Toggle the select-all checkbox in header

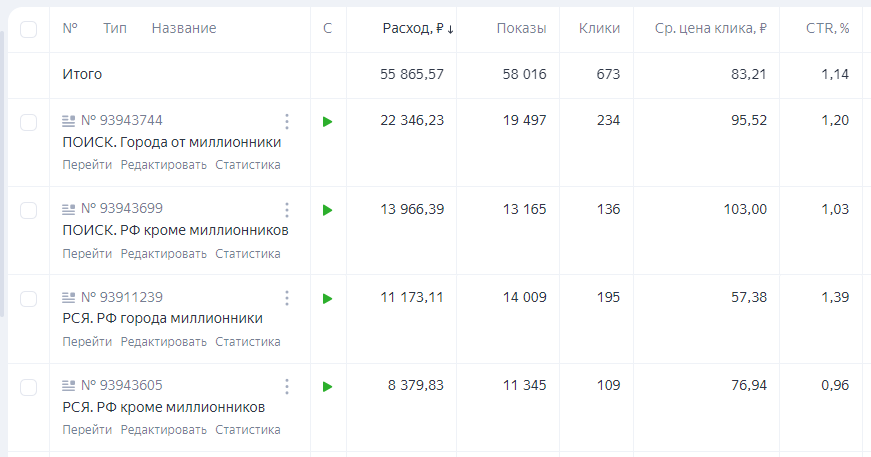tap(29, 29)
